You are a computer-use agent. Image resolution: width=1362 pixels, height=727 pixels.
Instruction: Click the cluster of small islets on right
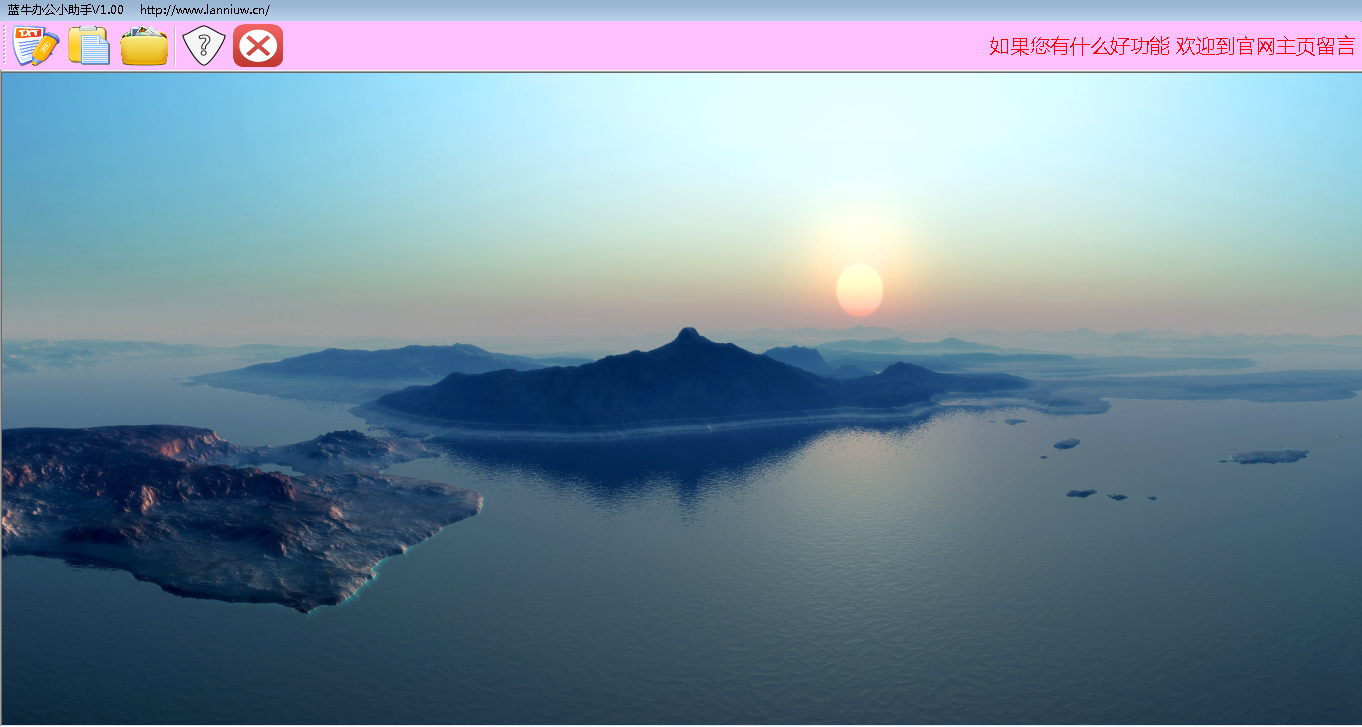pos(1100,494)
